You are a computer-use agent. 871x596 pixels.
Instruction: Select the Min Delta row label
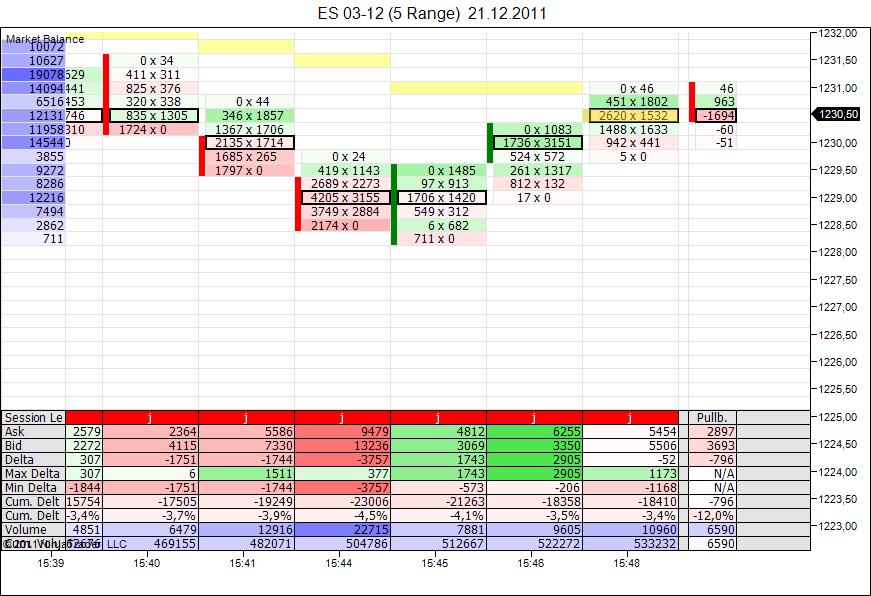point(33,488)
